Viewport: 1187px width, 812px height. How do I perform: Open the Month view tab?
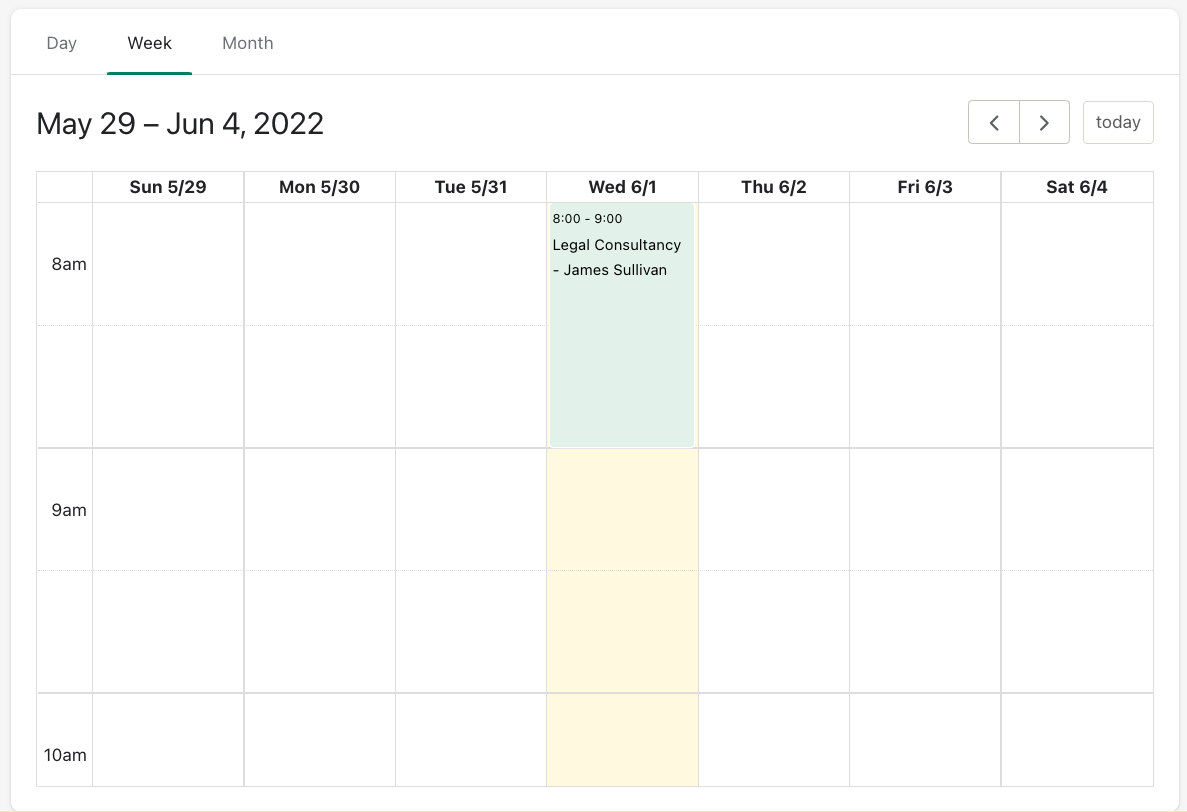coord(248,43)
